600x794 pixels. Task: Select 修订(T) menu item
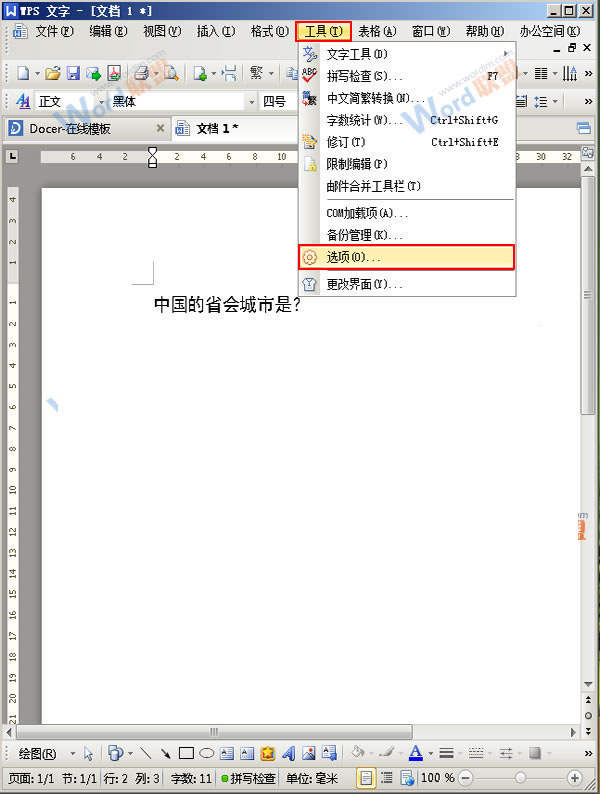click(407, 142)
